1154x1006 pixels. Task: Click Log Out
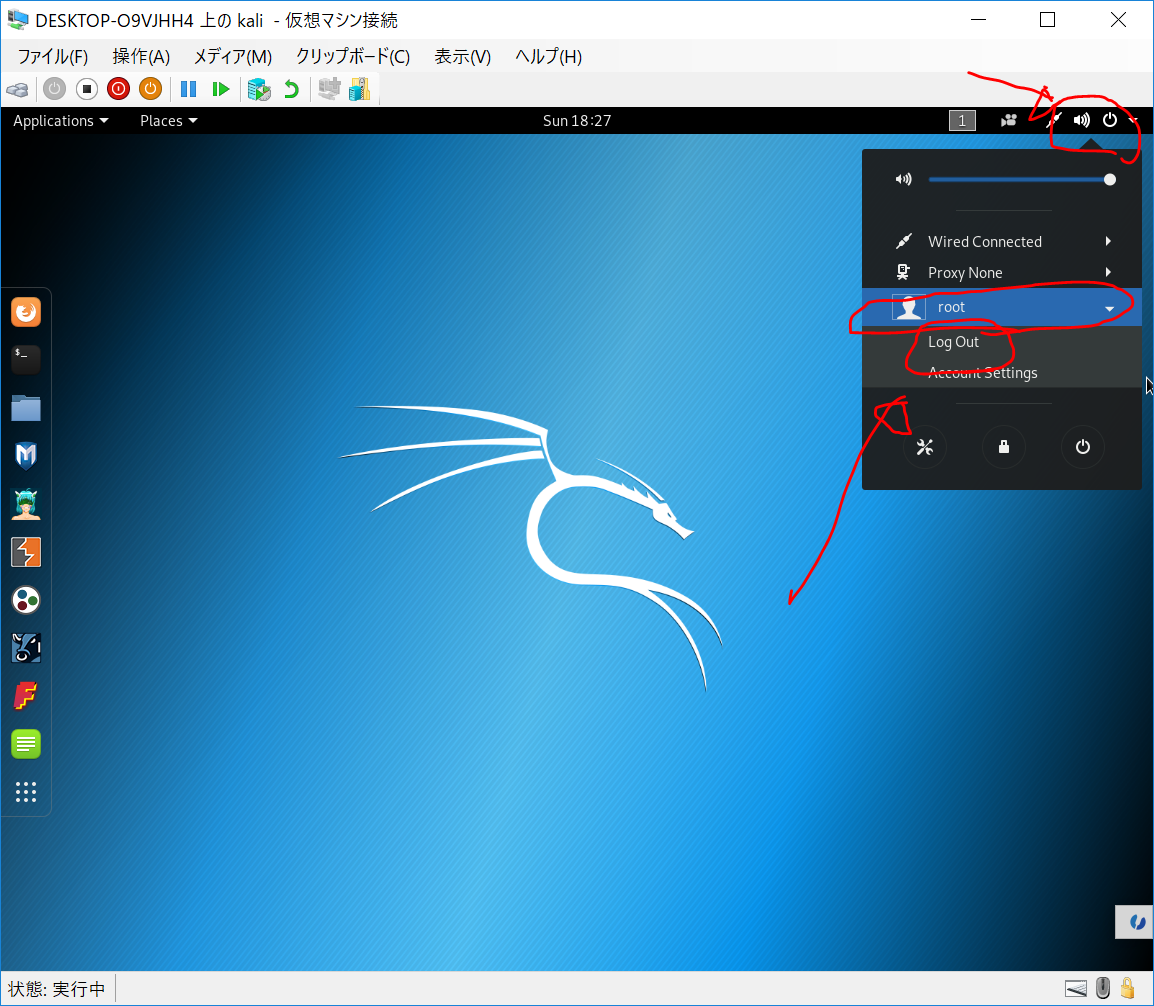point(954,342)
